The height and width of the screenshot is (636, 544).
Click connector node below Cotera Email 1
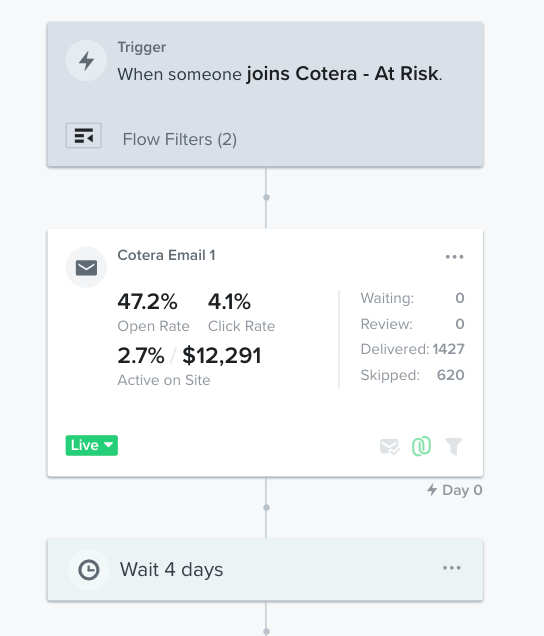point(266,507)
